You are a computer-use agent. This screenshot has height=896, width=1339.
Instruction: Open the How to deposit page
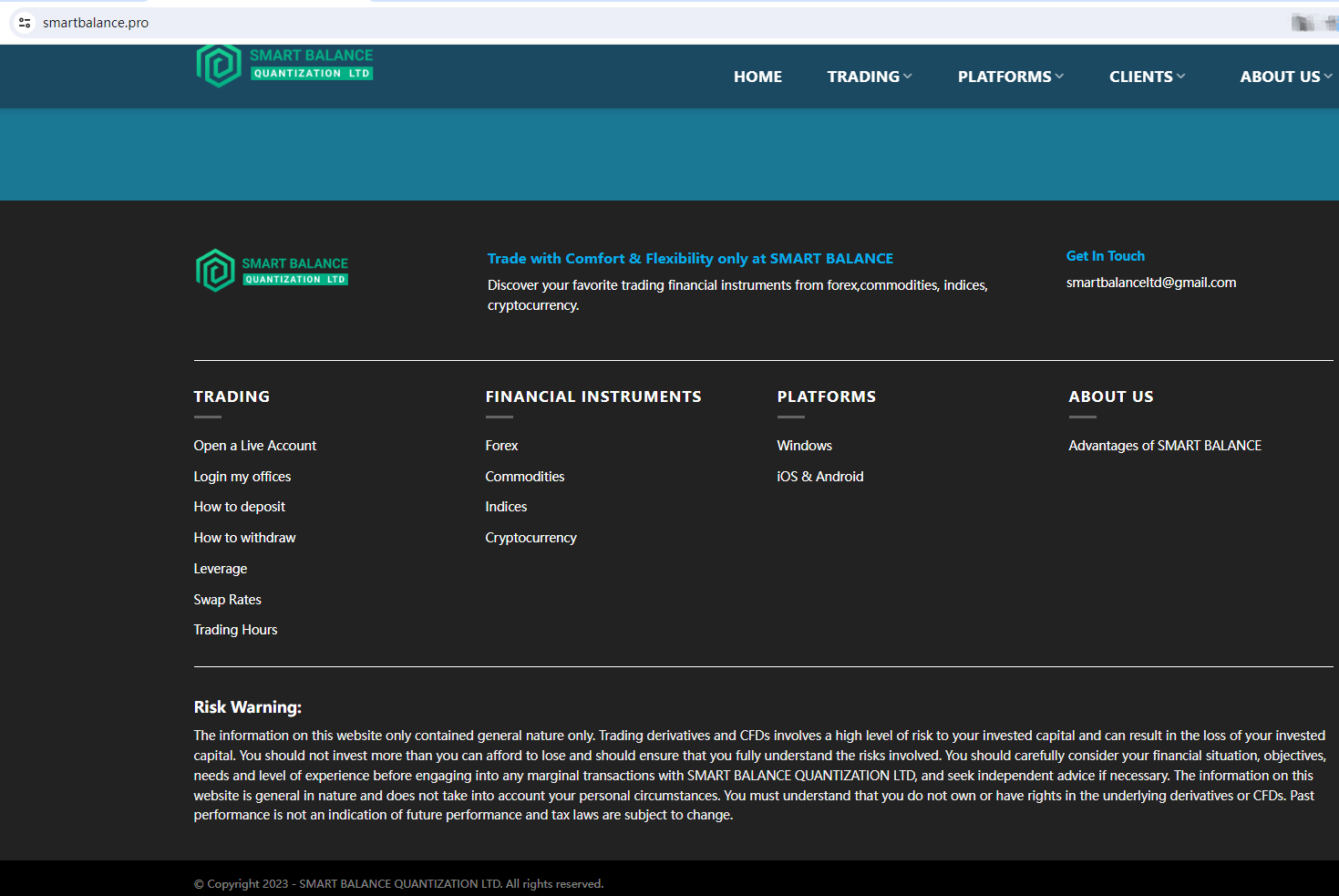(240, 507)
